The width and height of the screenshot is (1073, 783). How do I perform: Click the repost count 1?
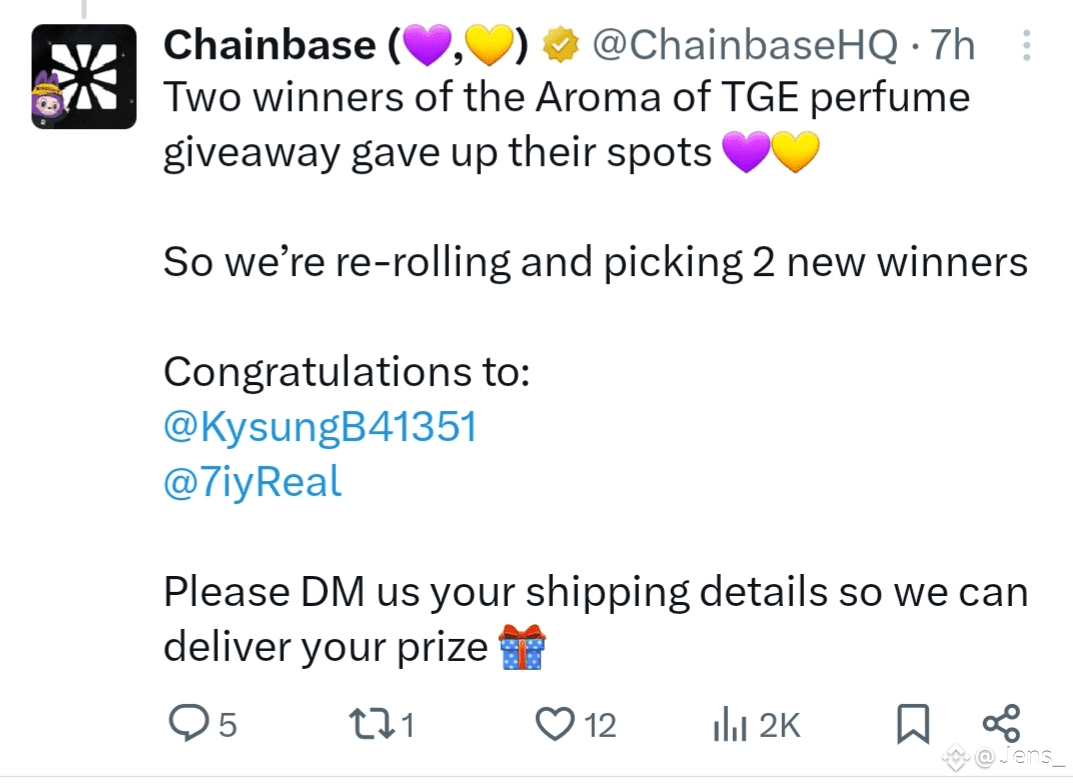(408, 726)
